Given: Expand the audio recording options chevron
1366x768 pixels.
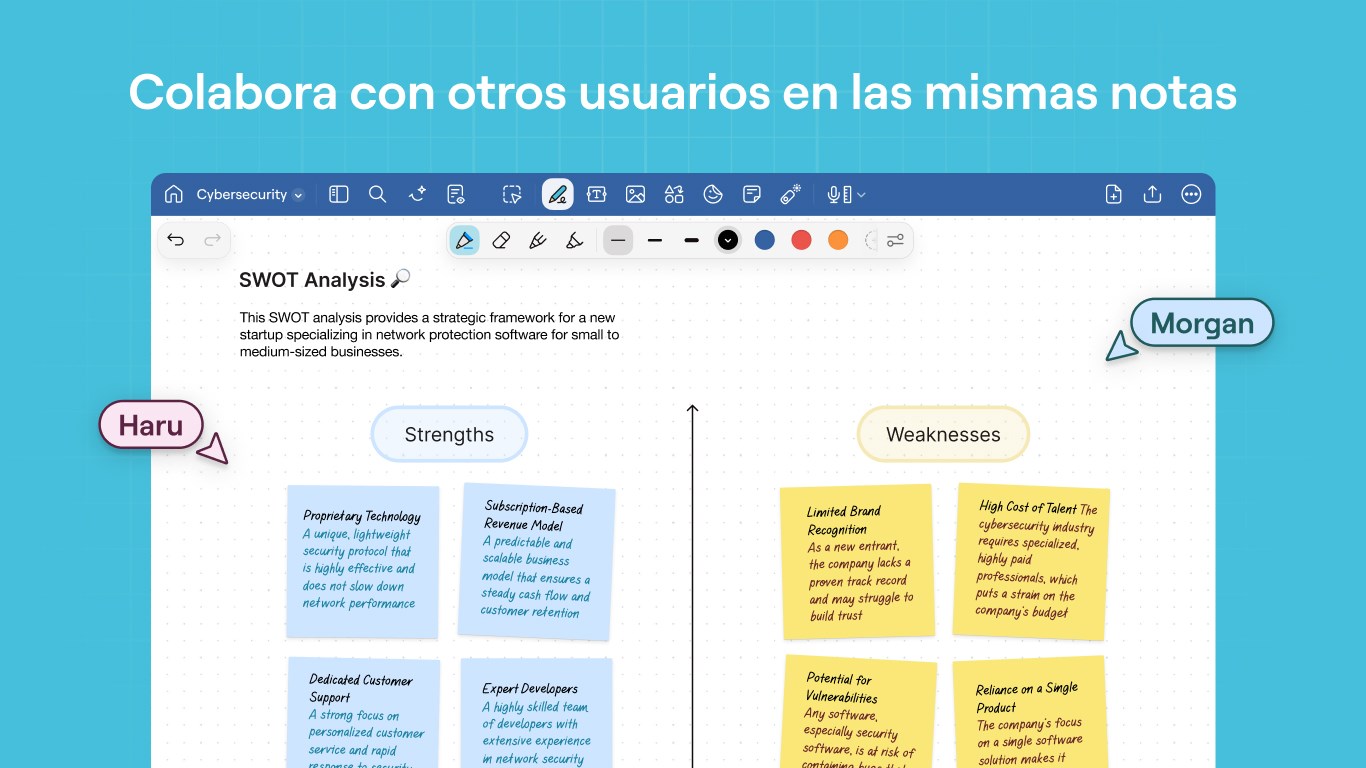Looking at the screenshot, I should tap(861, 195).
